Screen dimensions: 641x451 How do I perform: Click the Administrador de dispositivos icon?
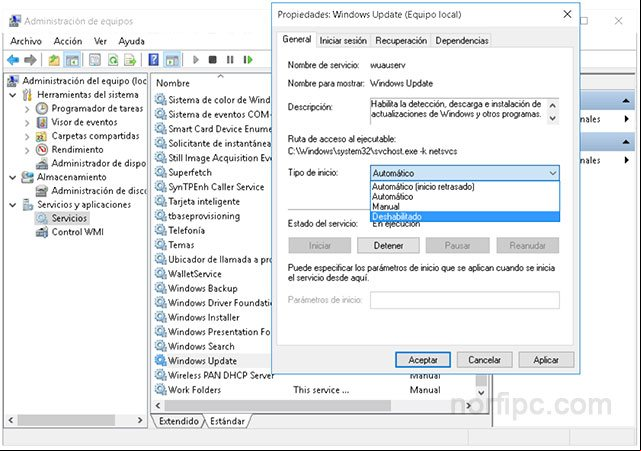point(42,164)
